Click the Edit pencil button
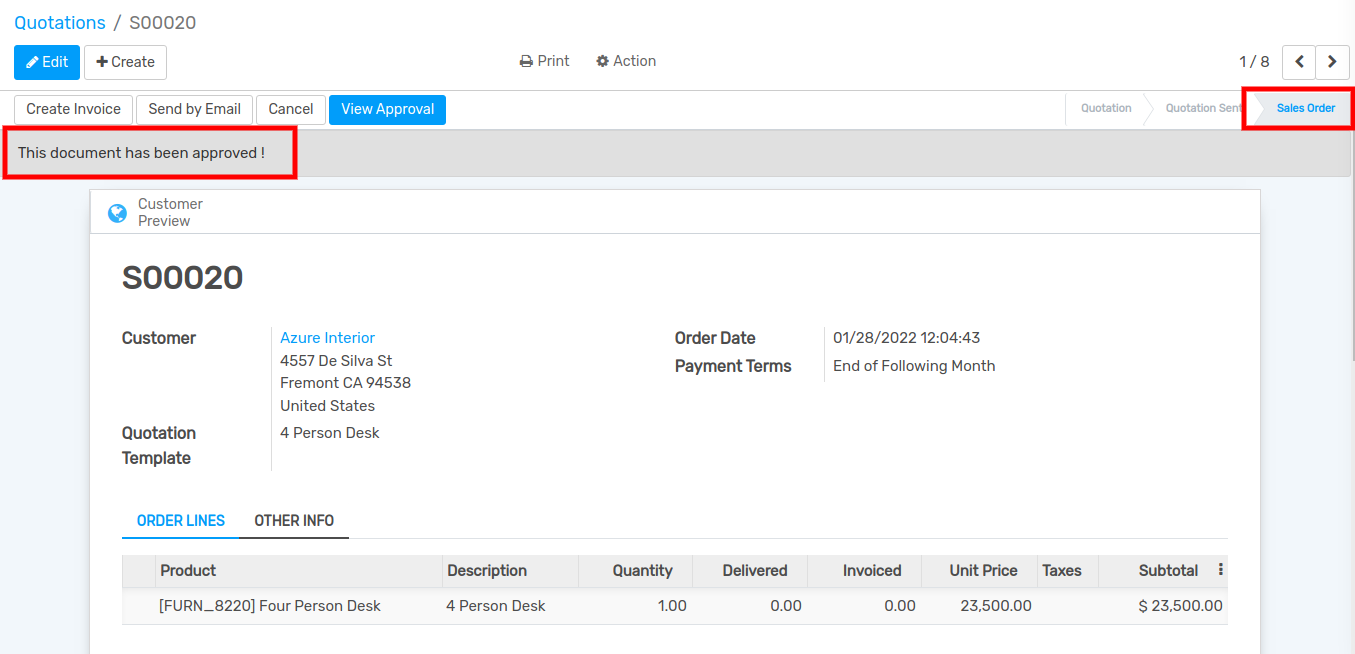Viewport: 1355px width, 654px height. click(47, 62)
